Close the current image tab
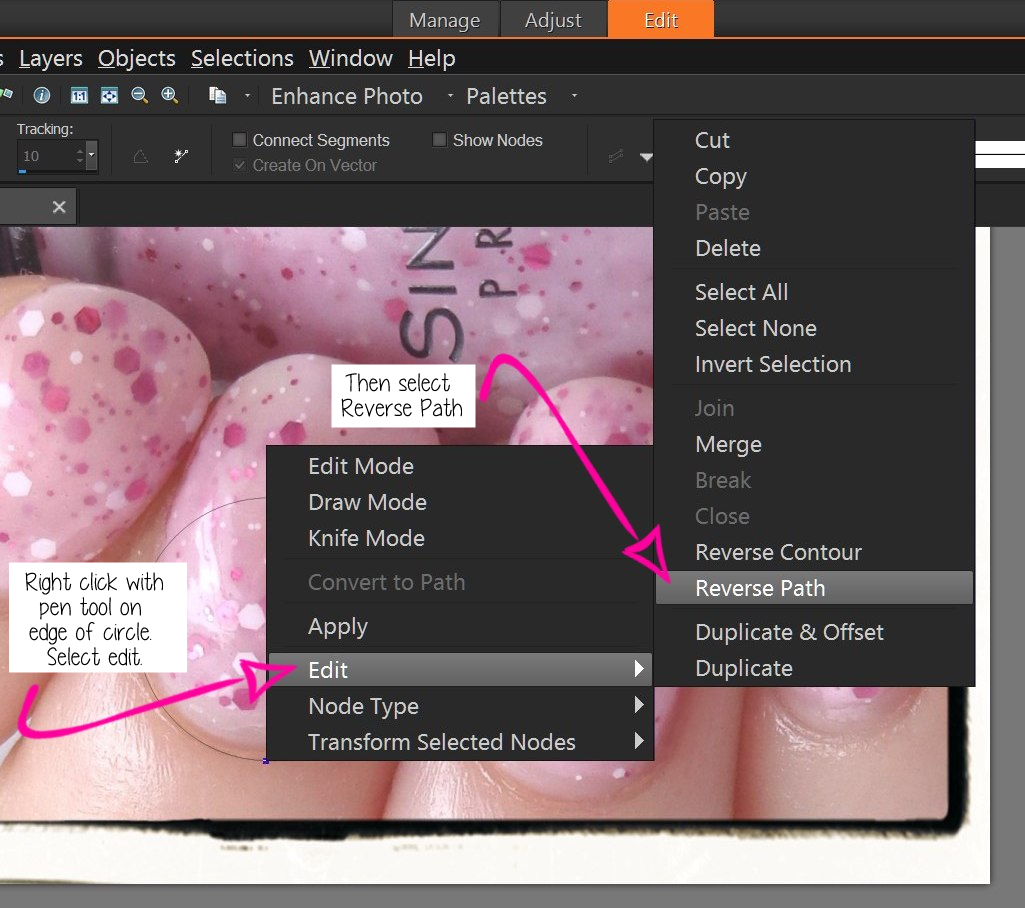 pos(58,206)
